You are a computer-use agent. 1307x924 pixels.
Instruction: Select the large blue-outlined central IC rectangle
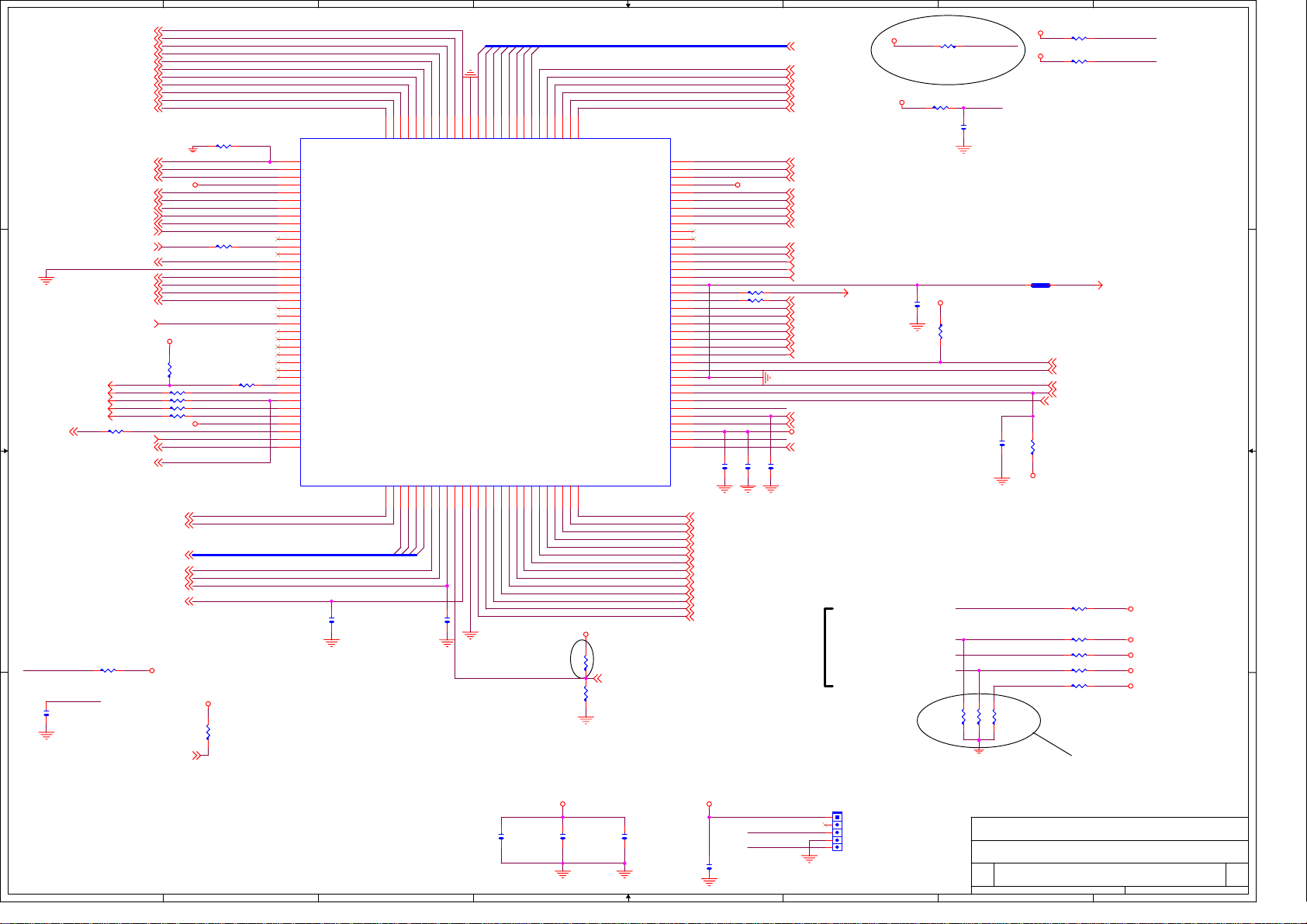[485, 312]
